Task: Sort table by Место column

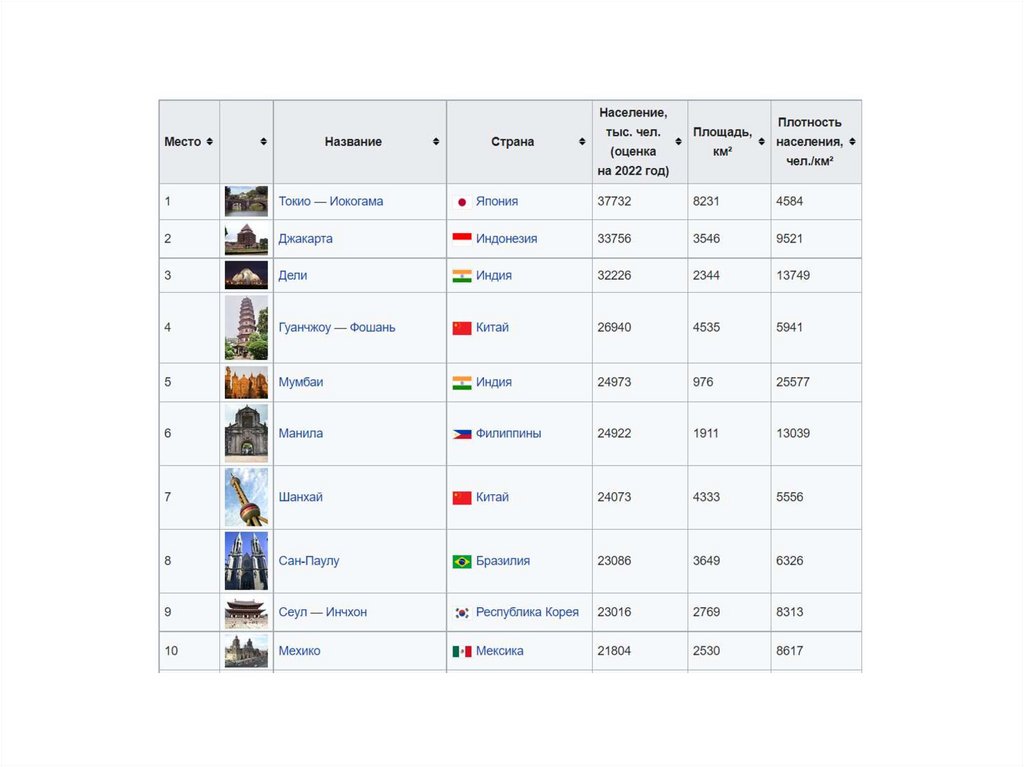Action: pyautogui.click(x=209, y=142)
